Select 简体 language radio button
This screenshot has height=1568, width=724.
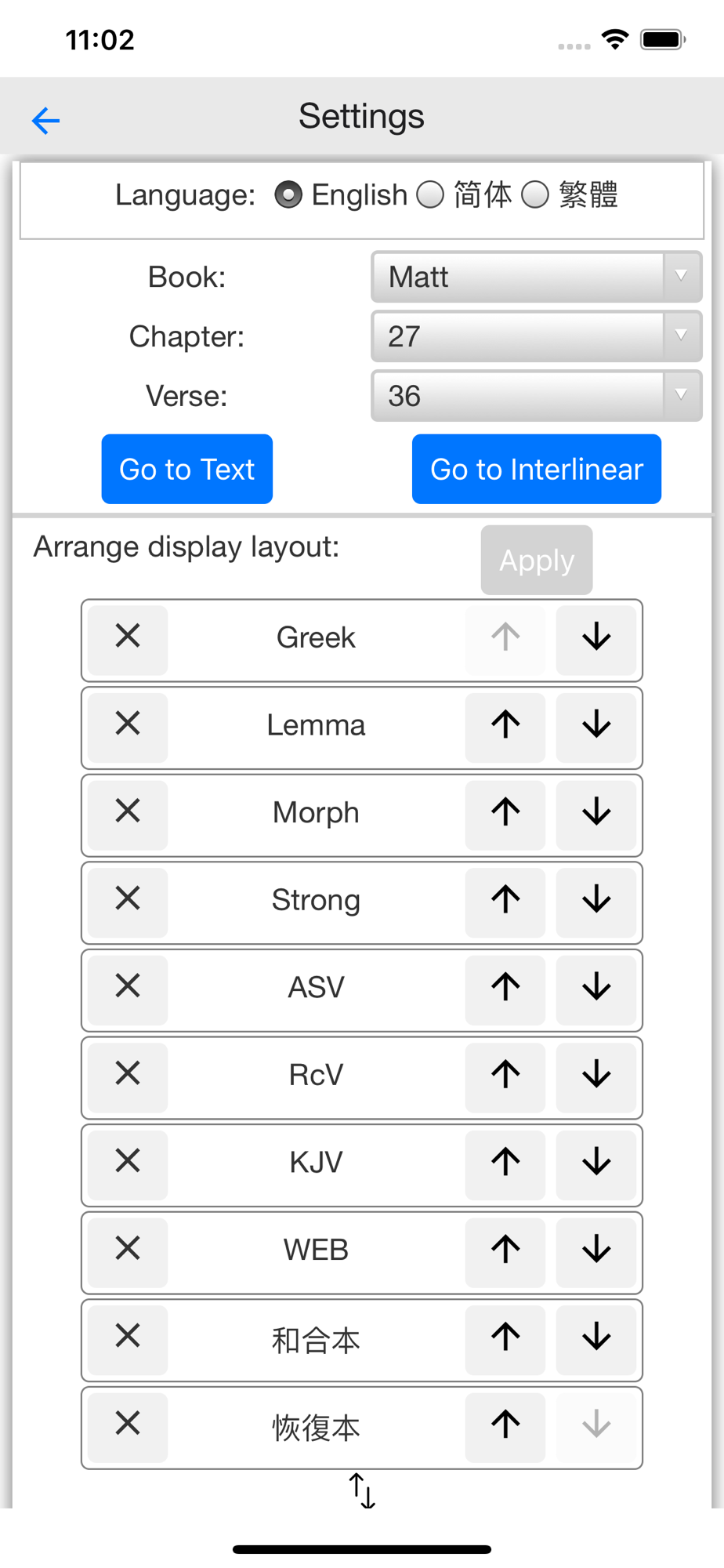point(430,194)
